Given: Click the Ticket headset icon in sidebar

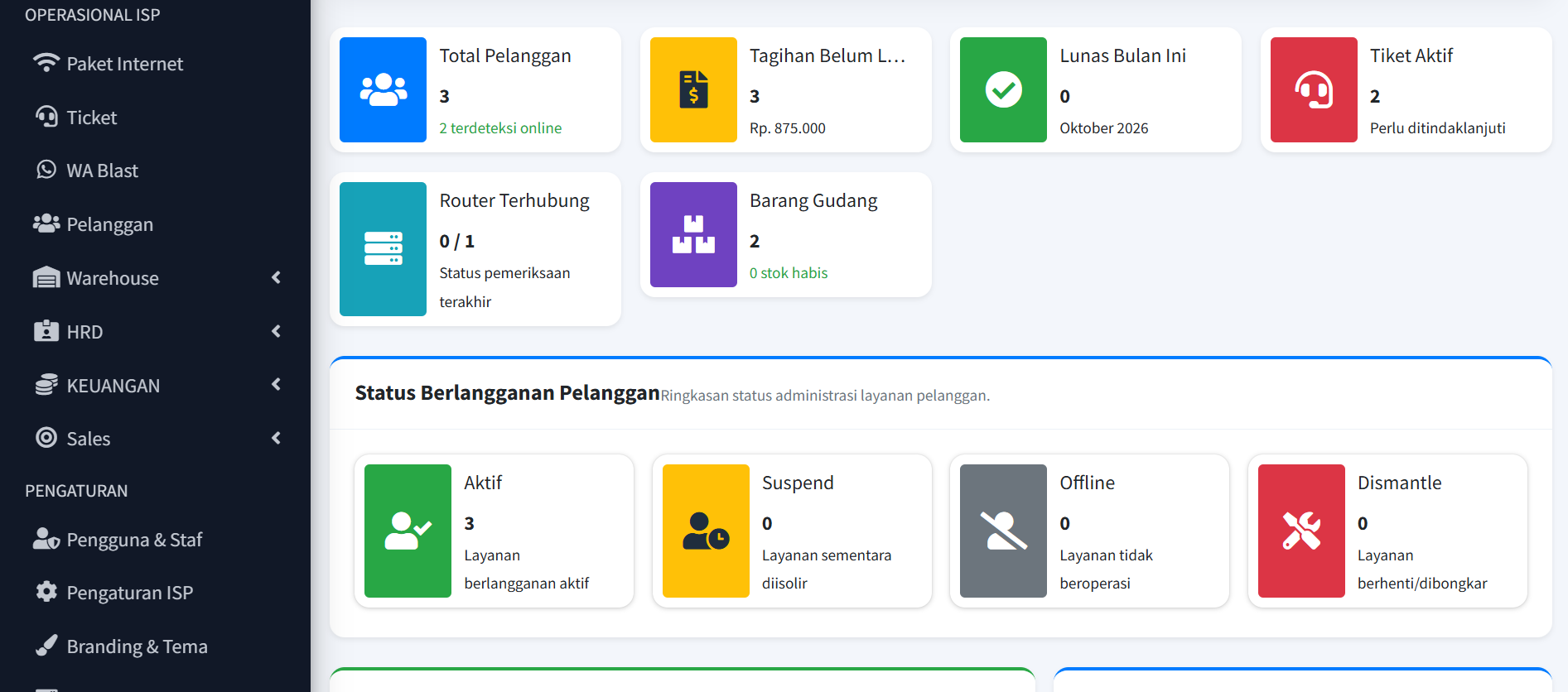Looking at the screenshot, I should [x=46, y=117].
